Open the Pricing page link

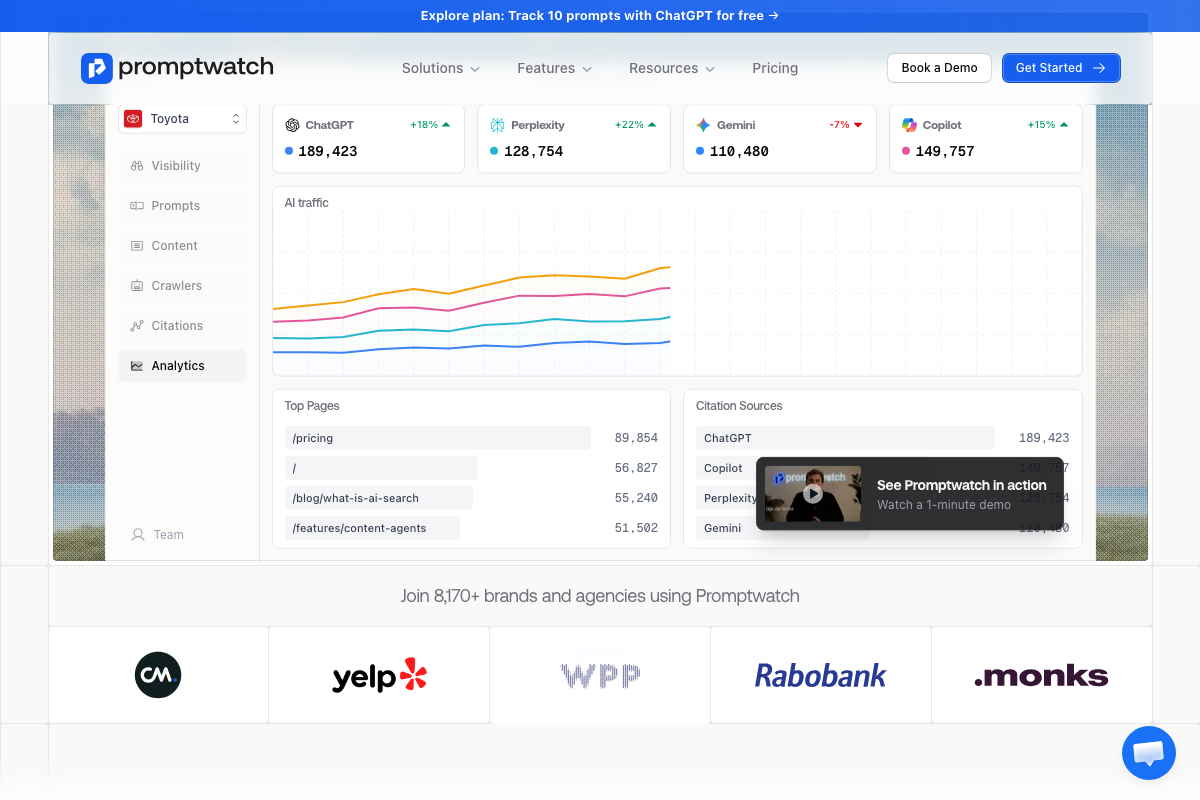(775, 68)
